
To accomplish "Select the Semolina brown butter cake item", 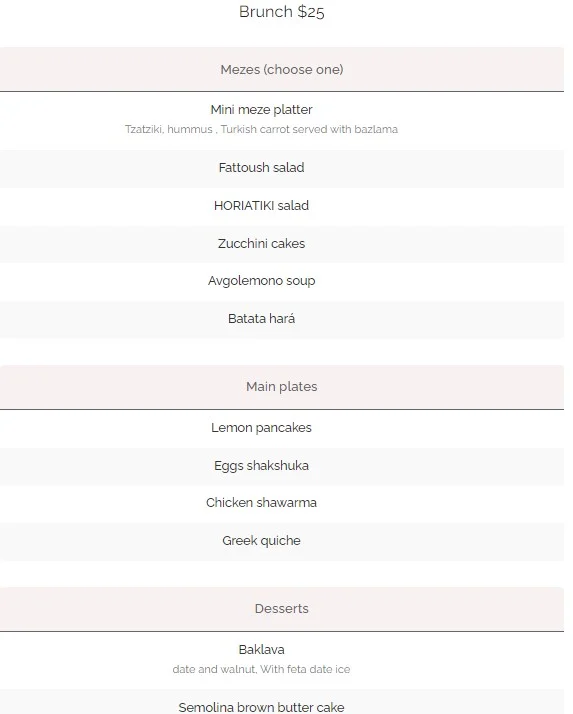I will [261, 707].
